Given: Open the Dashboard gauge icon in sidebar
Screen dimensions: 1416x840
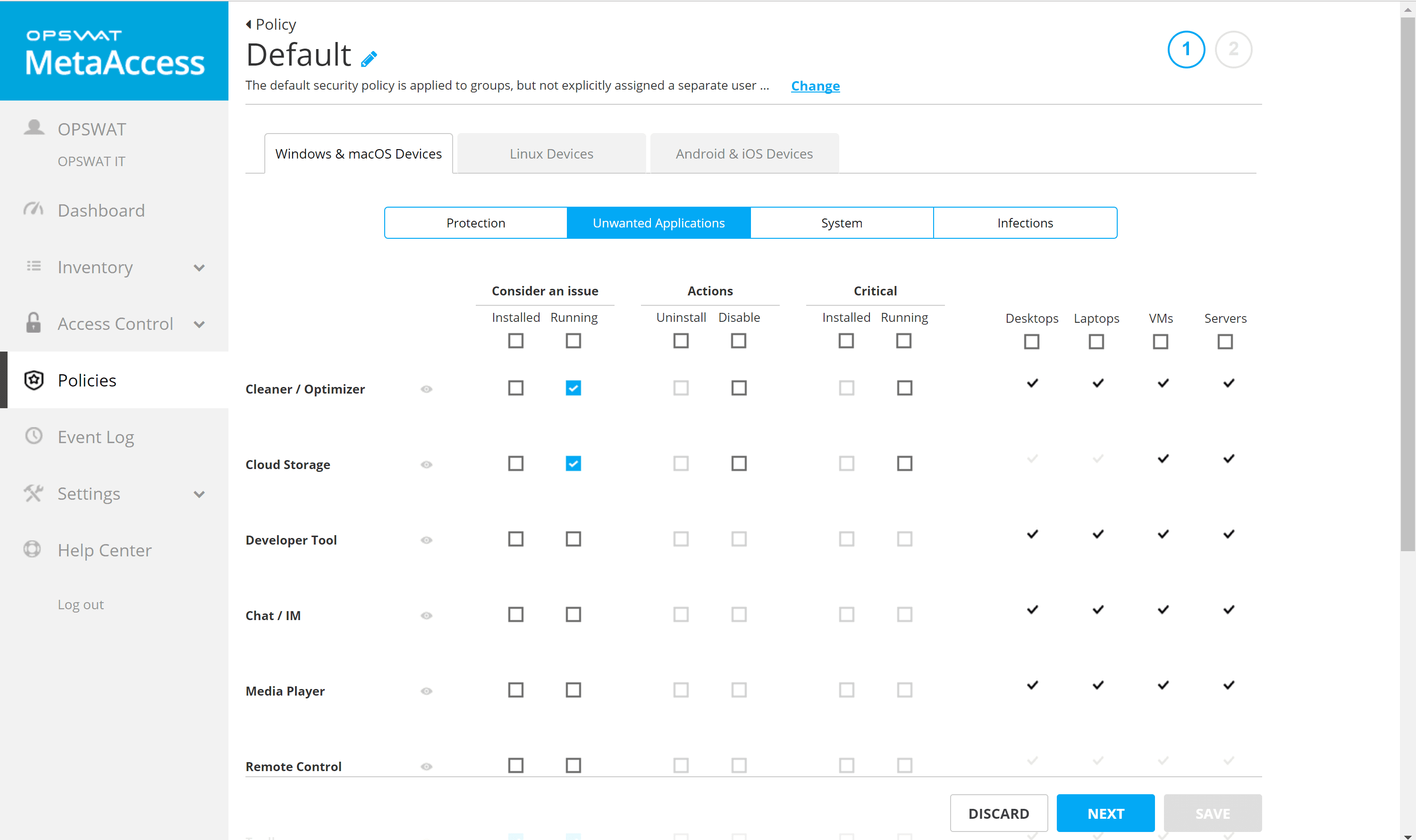Looking at the screenshot, I should click(34, 210).
